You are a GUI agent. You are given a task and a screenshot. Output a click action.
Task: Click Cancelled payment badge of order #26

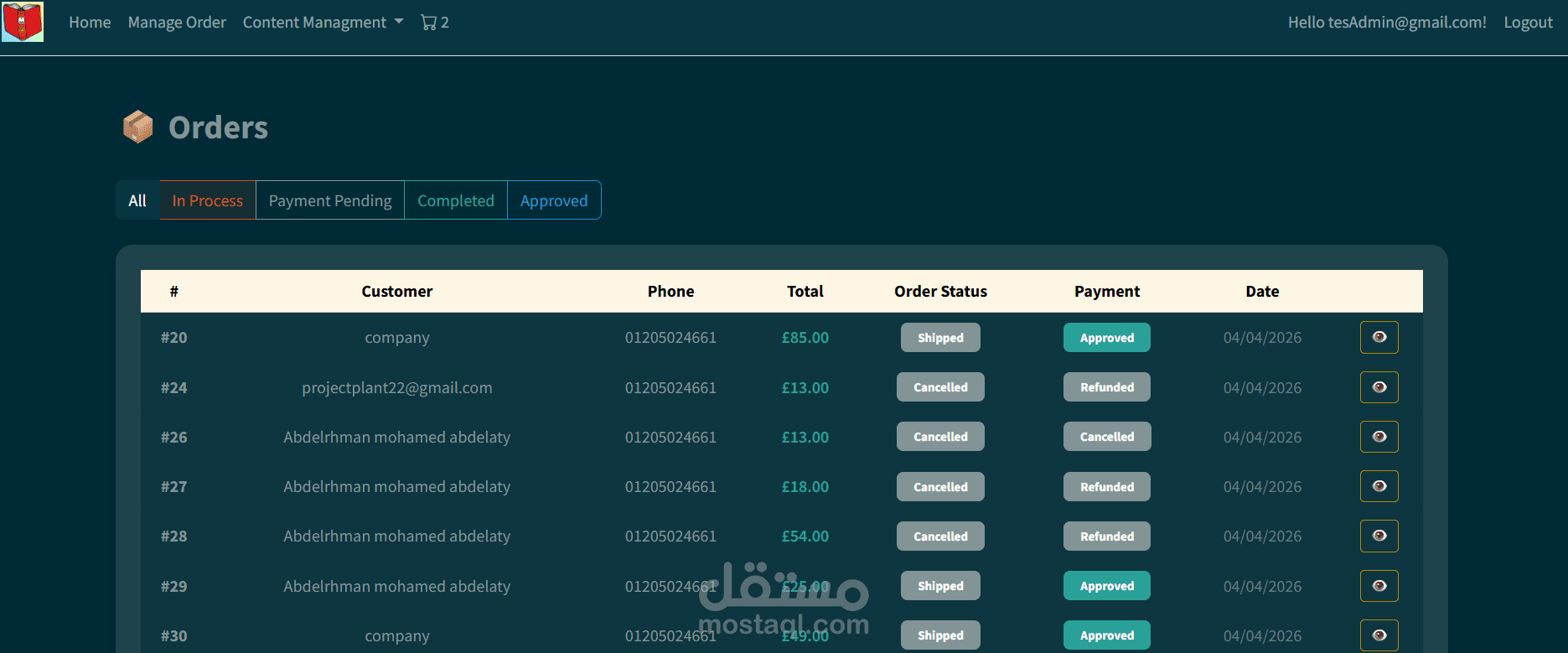pos(1107,437)
